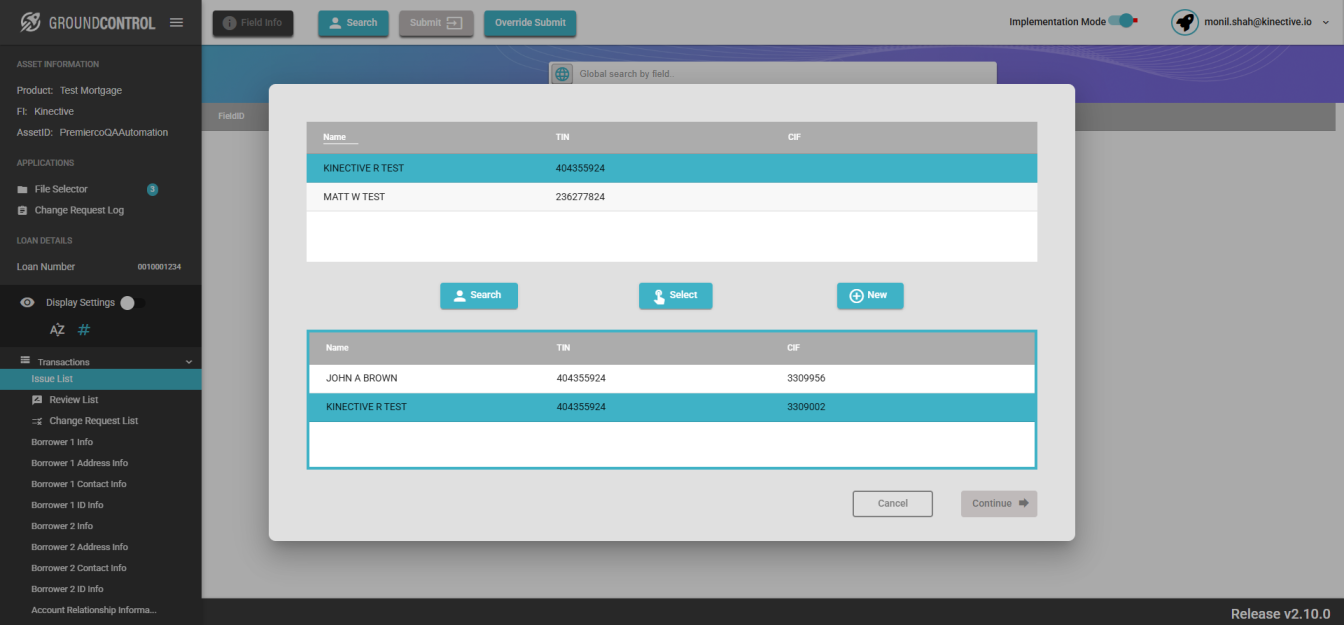The height and width of the screenshot is (625, 1344).
Task: Open Borrower 1 Info
Action: (x=62, y=442)
